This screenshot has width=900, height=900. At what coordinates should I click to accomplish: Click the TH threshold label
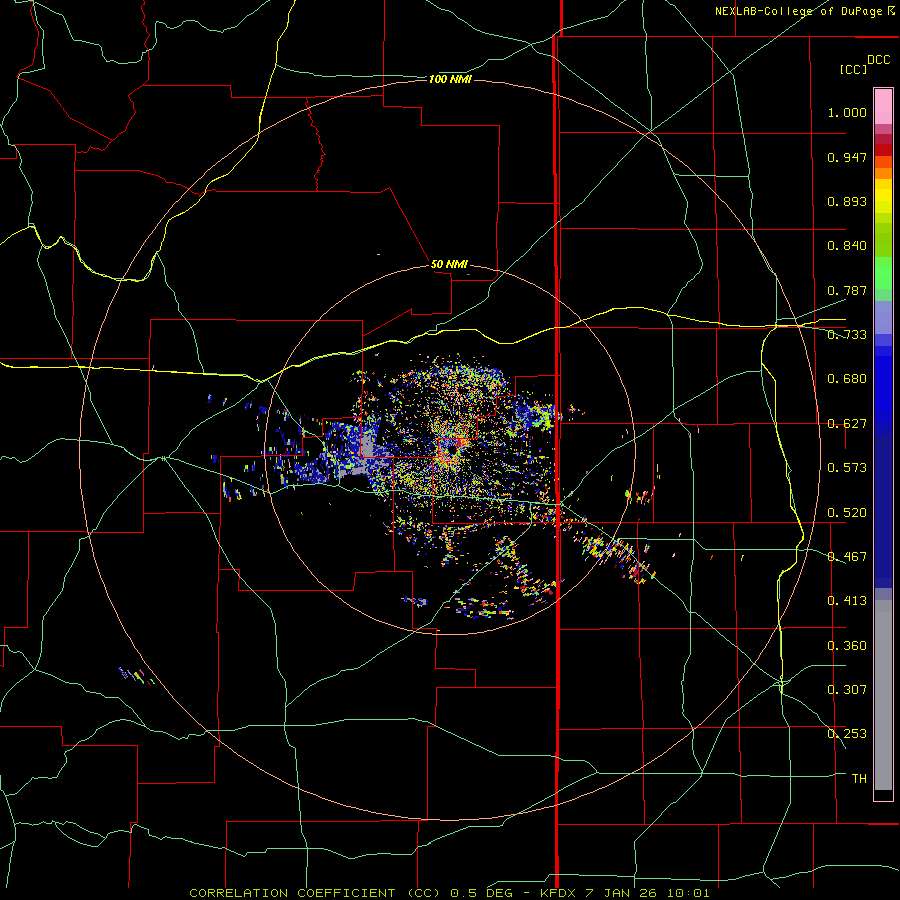859,778
